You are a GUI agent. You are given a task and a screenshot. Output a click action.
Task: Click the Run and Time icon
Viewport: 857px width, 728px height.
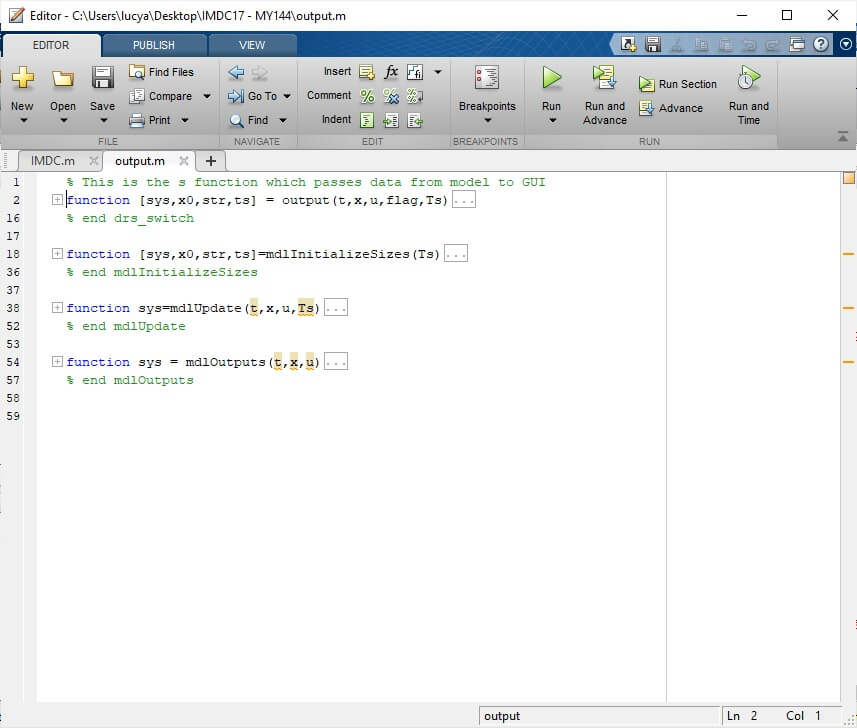pos(748,77)
